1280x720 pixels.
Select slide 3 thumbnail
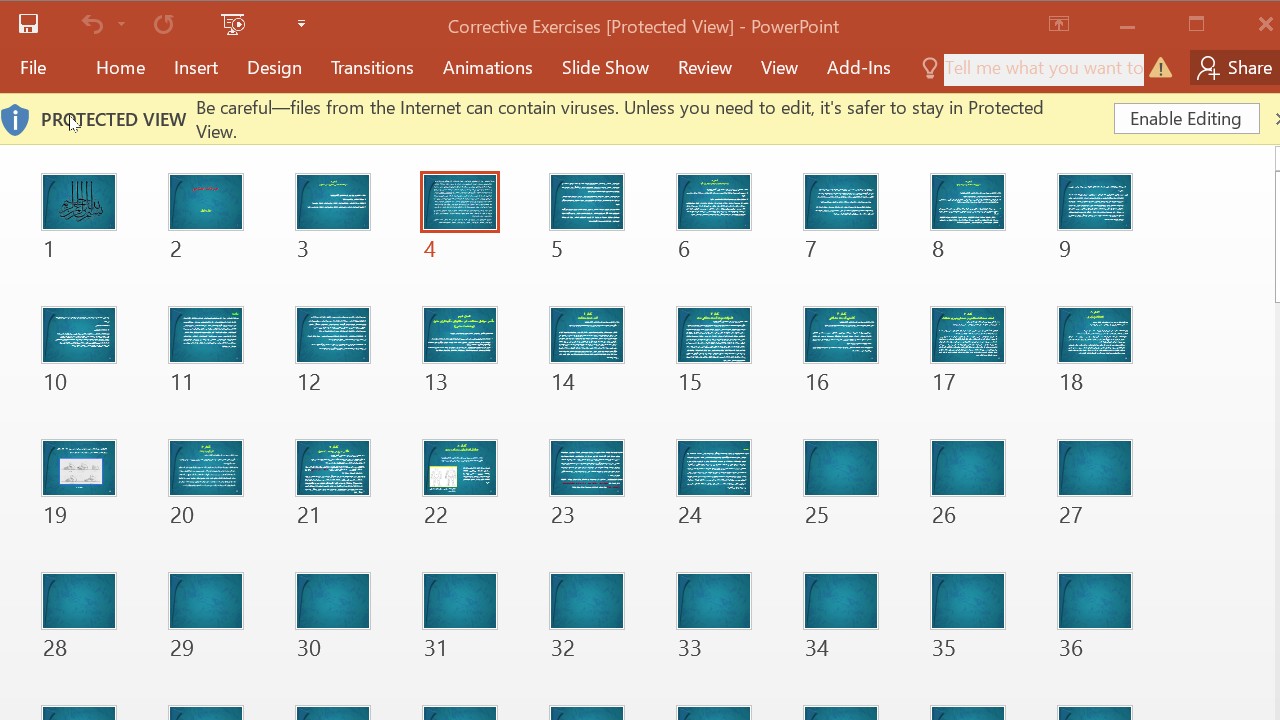[333, 202]
